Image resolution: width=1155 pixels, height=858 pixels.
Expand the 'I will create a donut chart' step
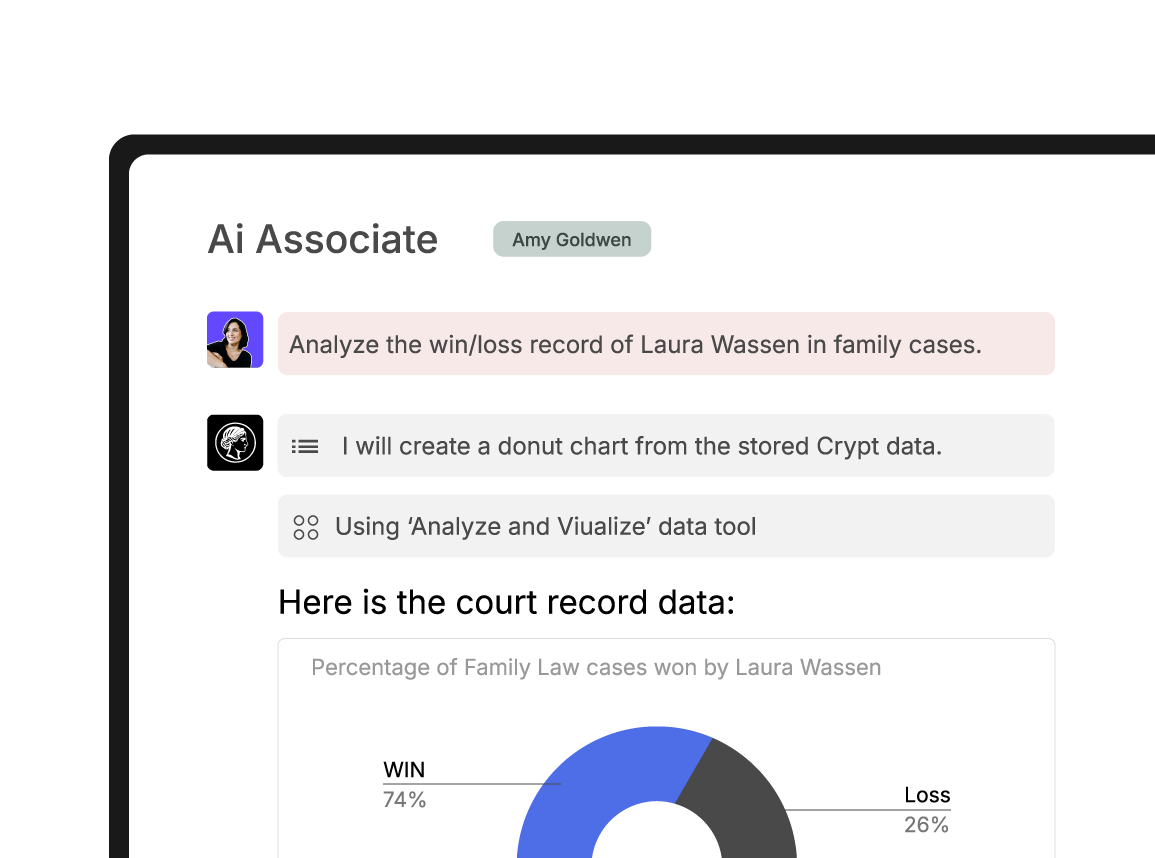666,446
